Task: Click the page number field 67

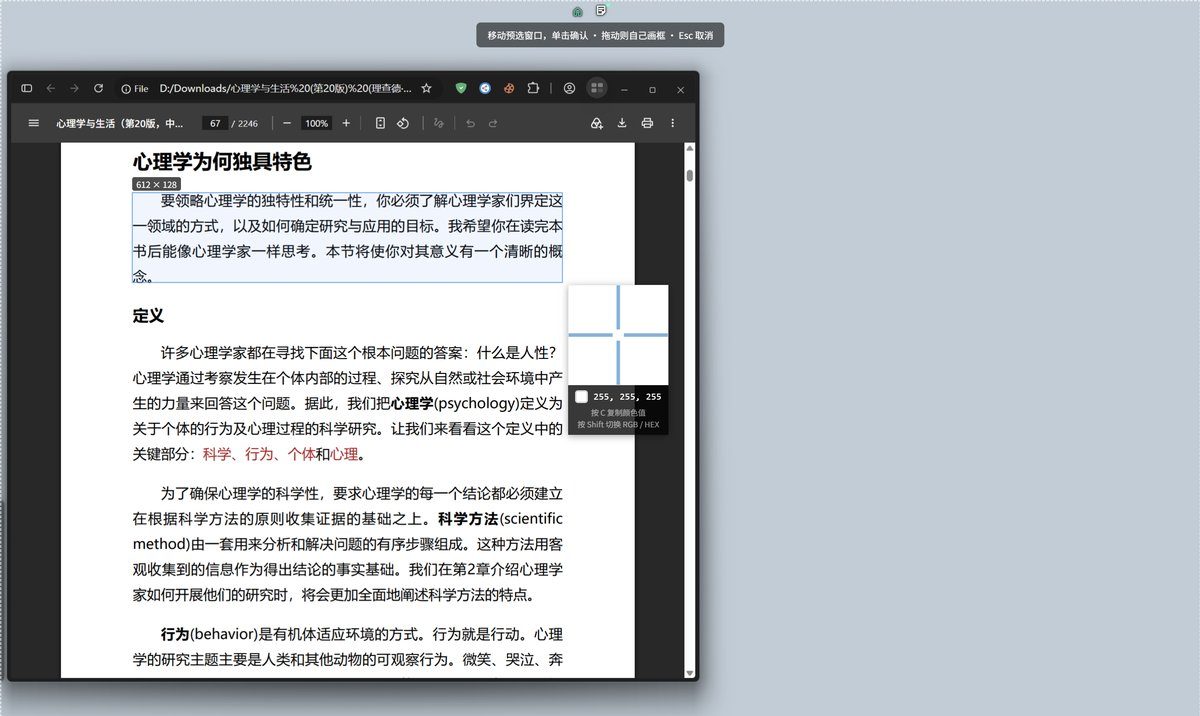Action: [x=215, y=123]
